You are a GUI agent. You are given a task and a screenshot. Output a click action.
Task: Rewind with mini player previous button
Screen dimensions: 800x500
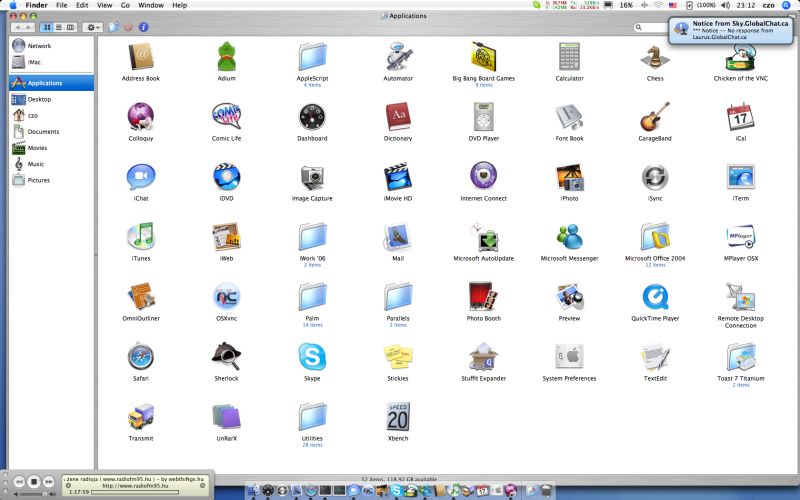coord(19,481)
